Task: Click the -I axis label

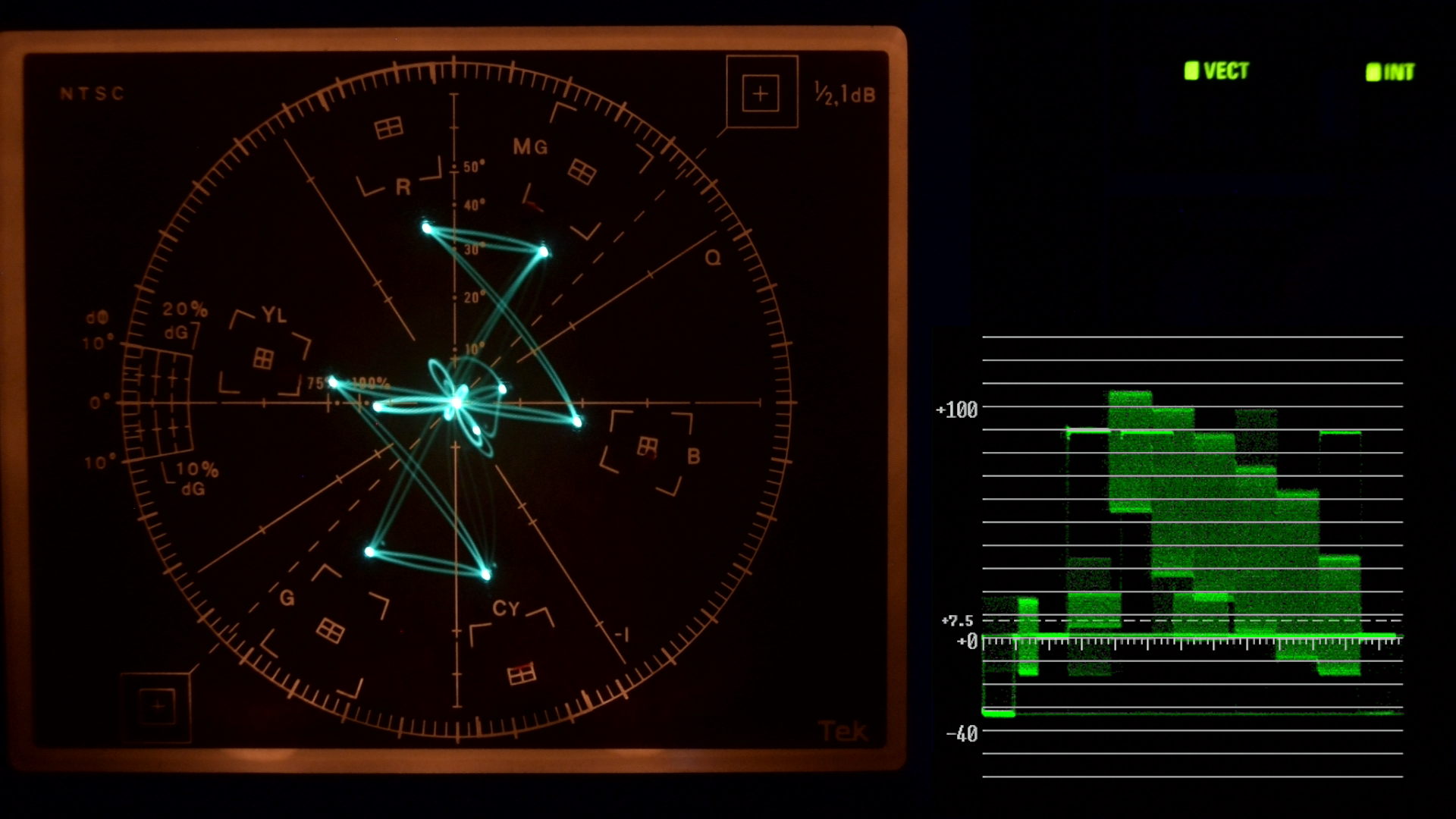Action: 621,635
